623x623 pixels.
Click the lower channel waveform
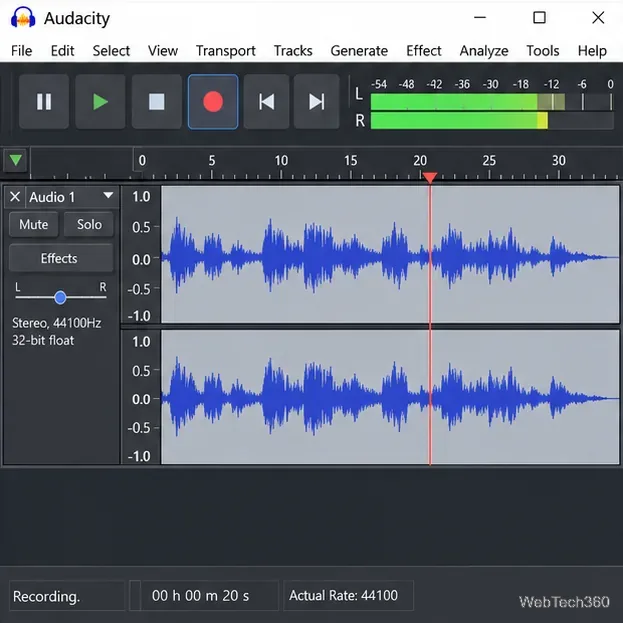[390, 397]
